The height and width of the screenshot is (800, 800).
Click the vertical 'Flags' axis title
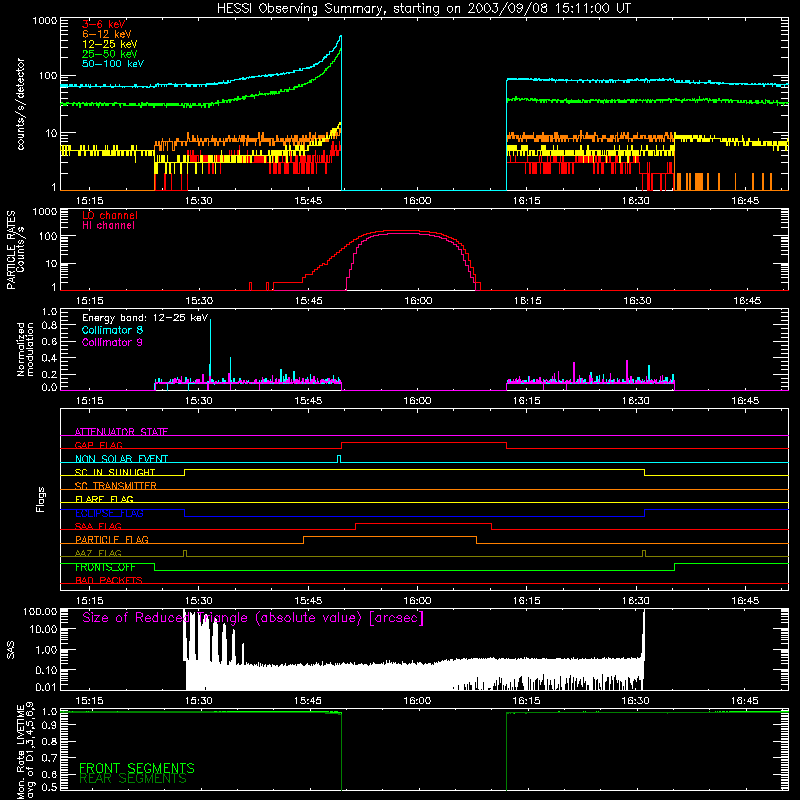[41, 499]
